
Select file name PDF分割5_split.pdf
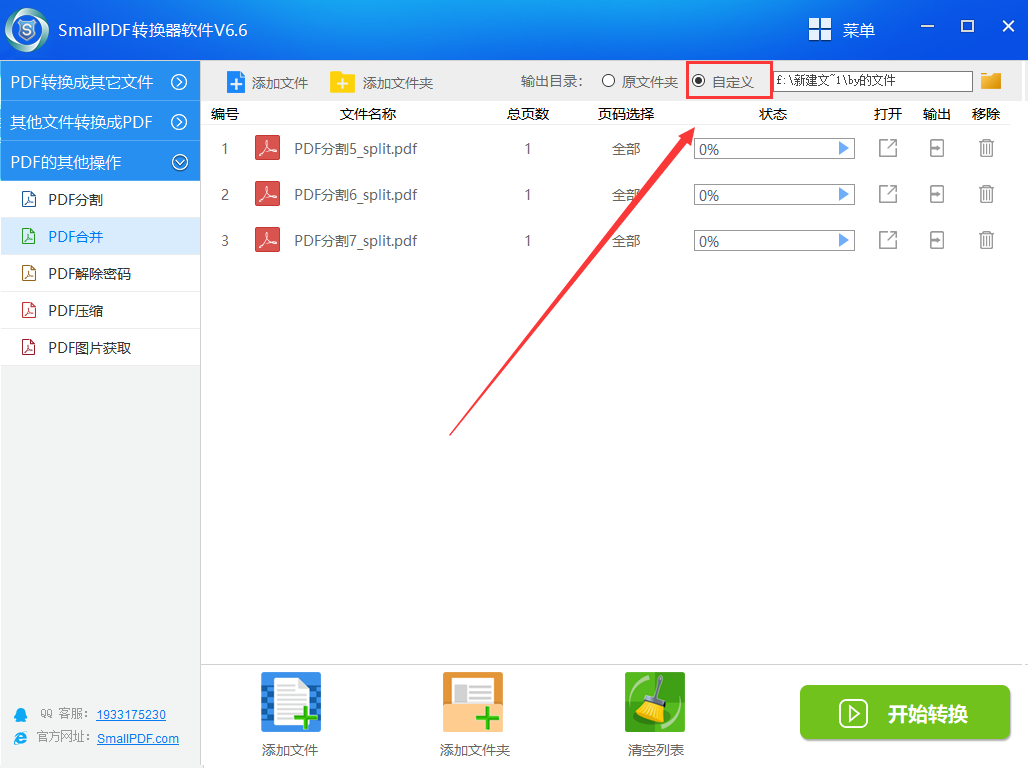[x=355, y=149]
